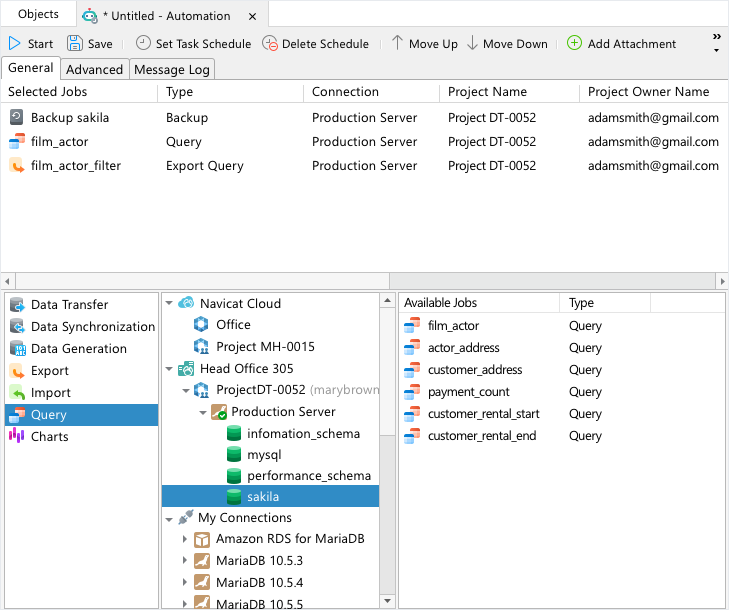The width and height of the screenshot is (729, 610).
Task: Click the Move Down arrow icon
Action: point(472,43)
